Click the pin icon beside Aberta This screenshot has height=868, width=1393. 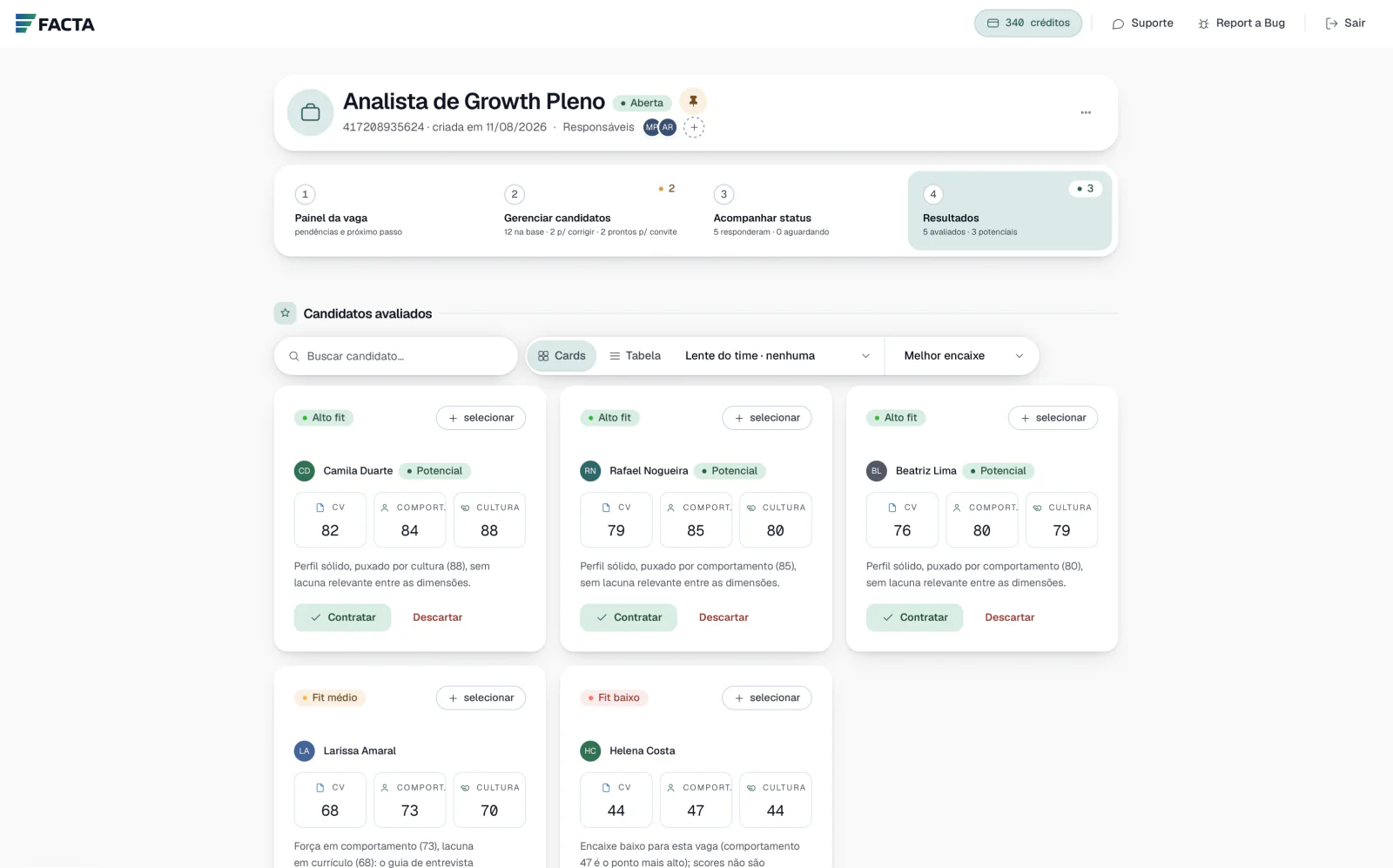[693, 101]
